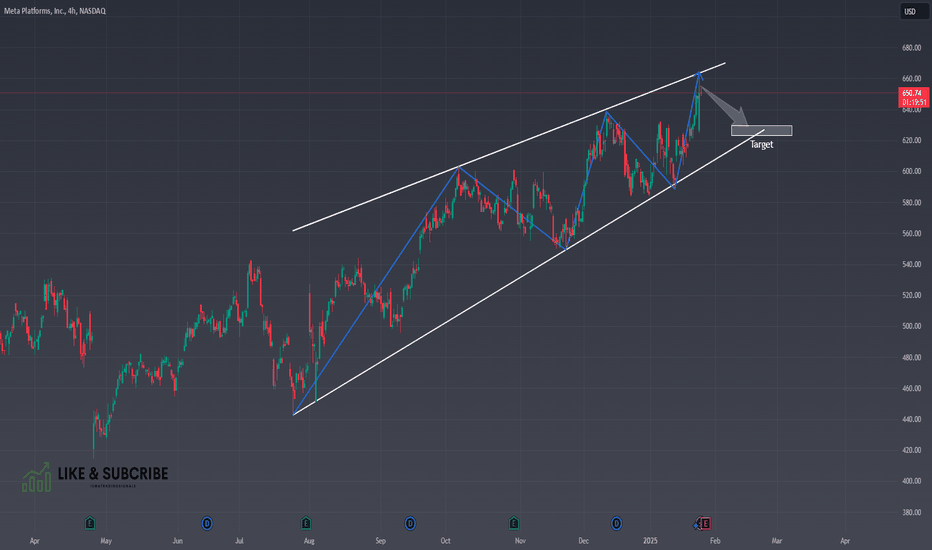932x550 pixels.
Task: Click the Mar label on time axis
Action: [x=776, y=541]
